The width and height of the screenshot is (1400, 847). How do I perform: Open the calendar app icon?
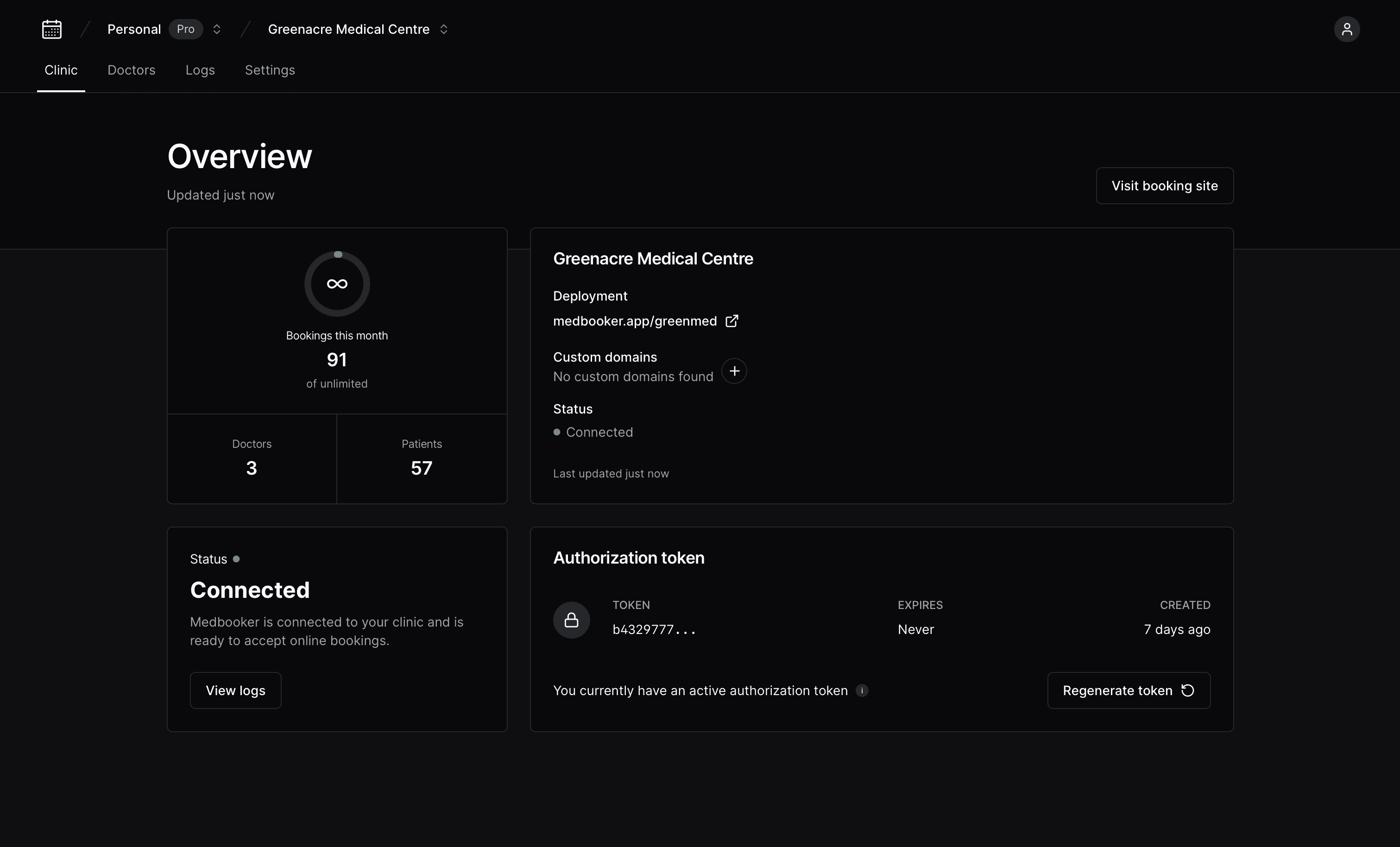tap(51, 29)
